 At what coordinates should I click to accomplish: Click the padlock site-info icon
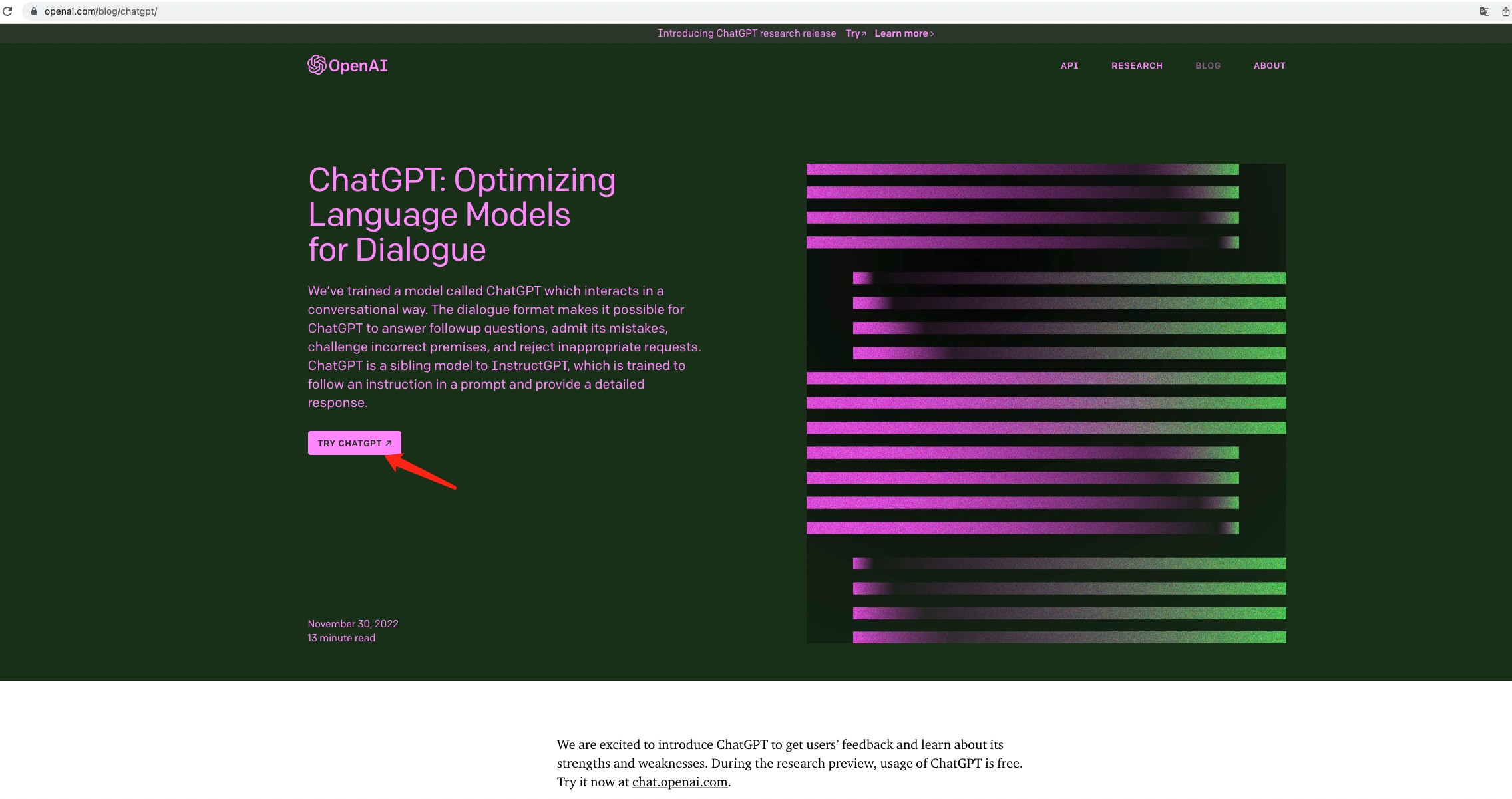click(34, 11)
